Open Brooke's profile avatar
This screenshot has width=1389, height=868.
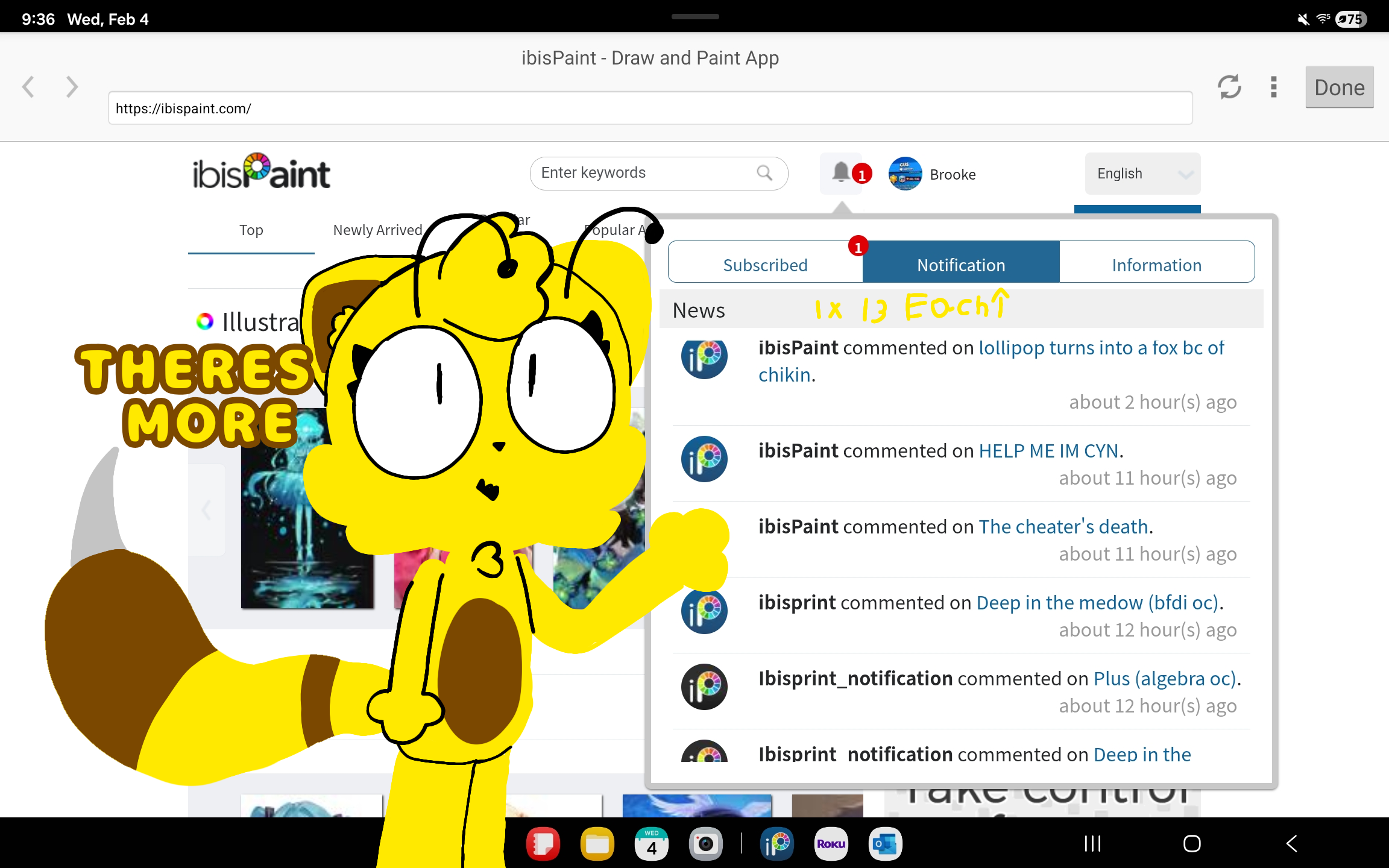point(905,174)
